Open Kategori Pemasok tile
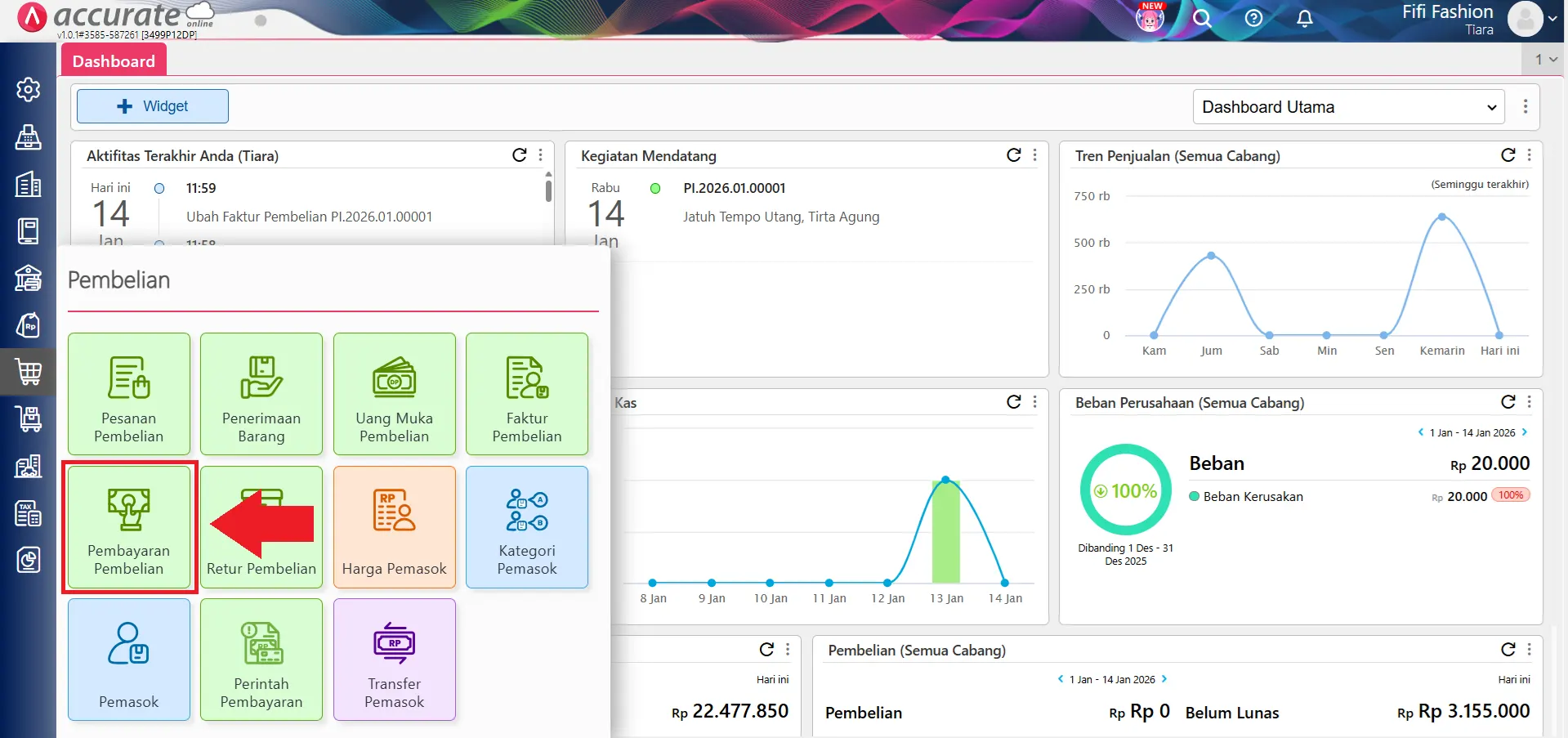1568x738 pixels. [x=527, y=527]
